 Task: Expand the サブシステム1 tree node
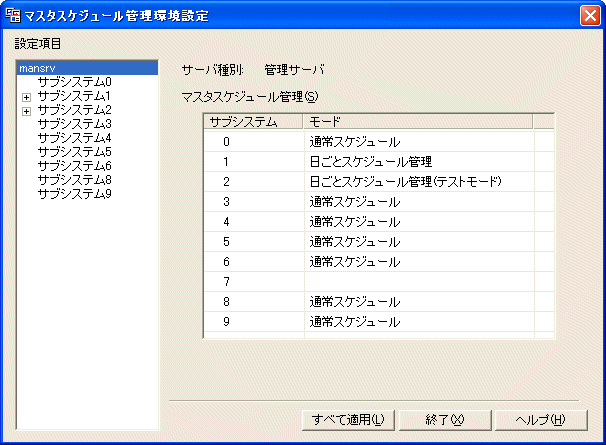[26, 97]
